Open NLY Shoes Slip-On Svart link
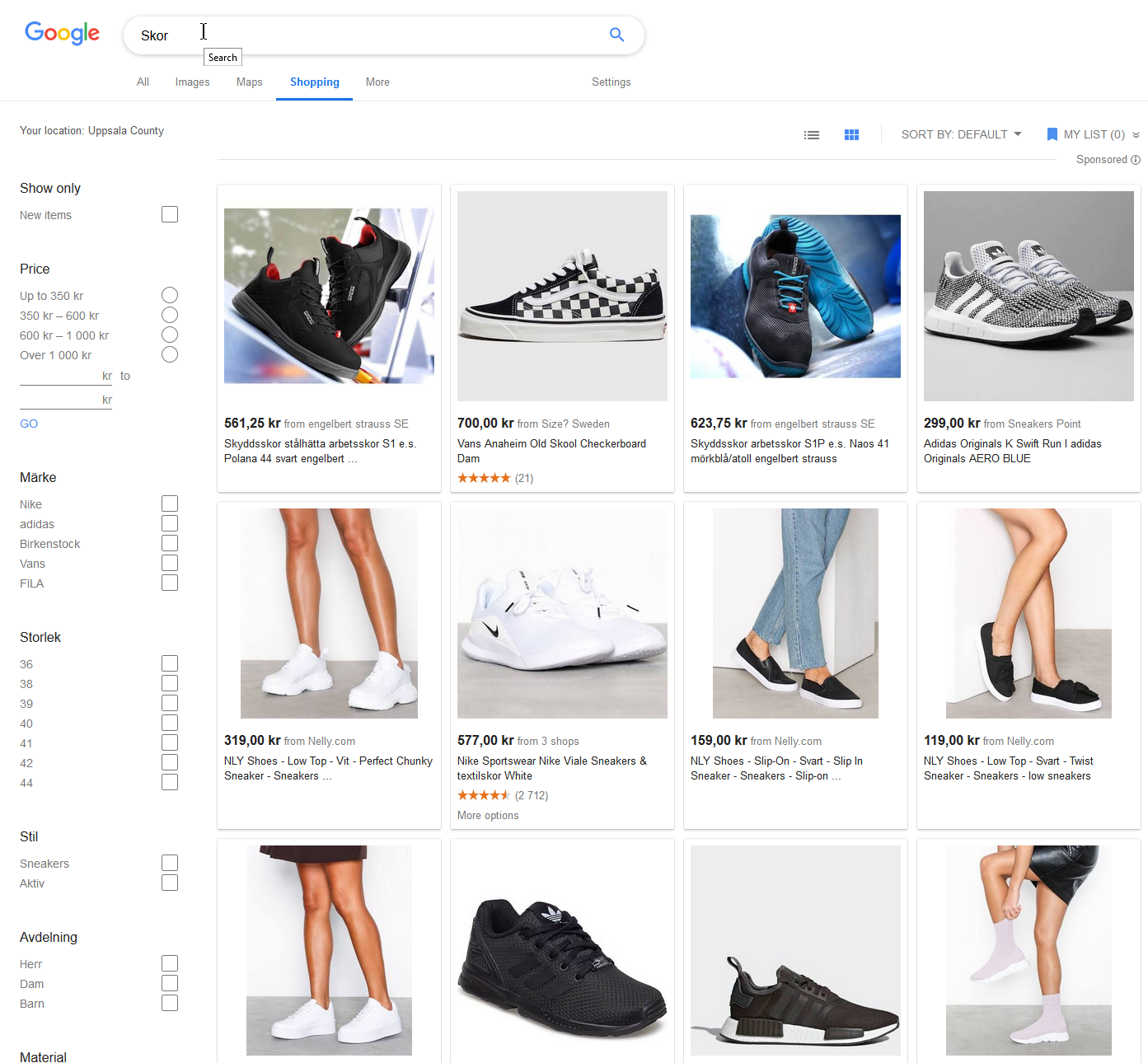This screenshot has width=1148, height=1063. [776, 768]
